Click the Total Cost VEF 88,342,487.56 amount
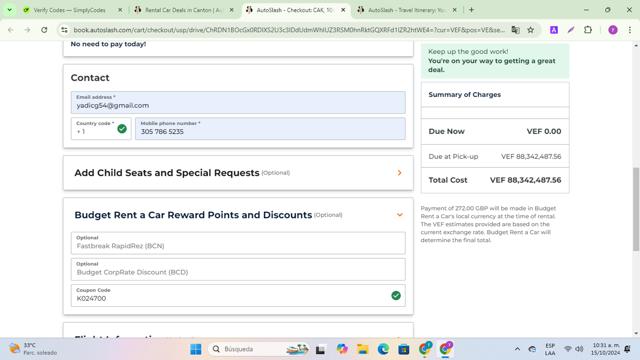 525,180
